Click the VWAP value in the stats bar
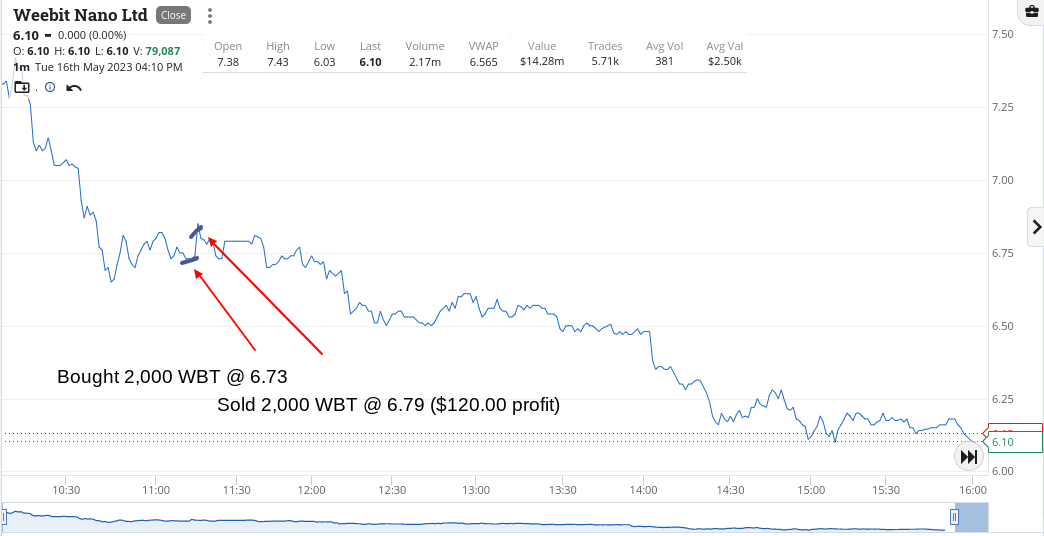Viewport: 1044px width, 536px height. pos(483,62)
